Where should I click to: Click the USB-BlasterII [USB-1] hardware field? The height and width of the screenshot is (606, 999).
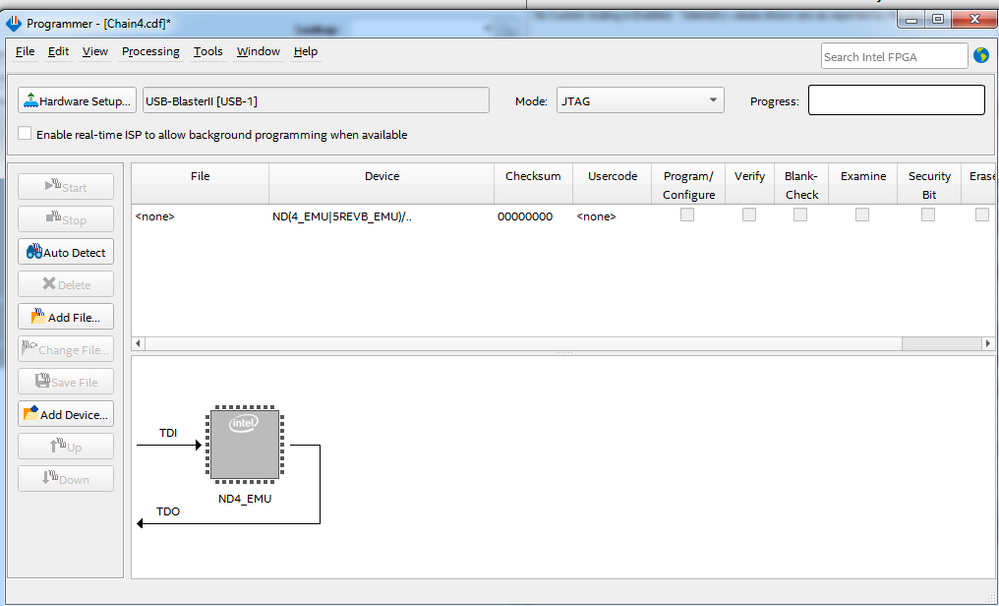click(x=316, y=101)
